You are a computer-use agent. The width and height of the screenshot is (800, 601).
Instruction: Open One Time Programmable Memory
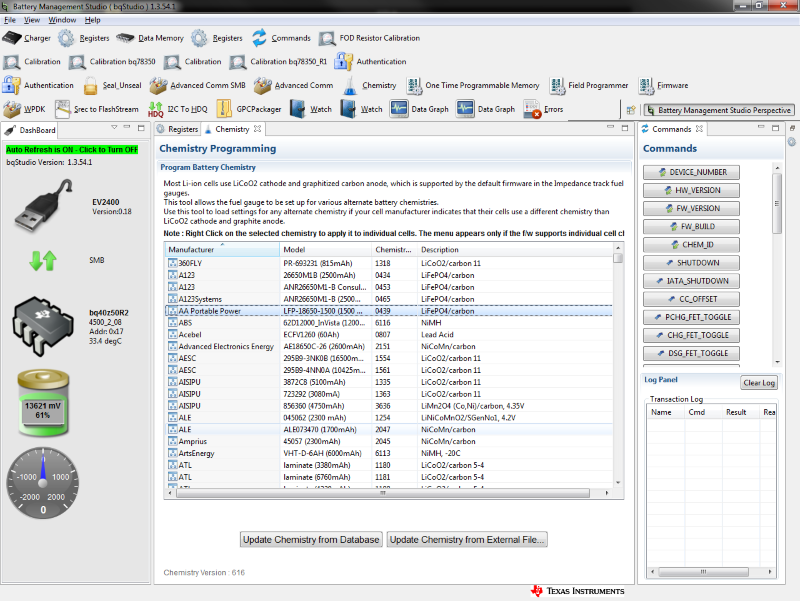[473, 85]
